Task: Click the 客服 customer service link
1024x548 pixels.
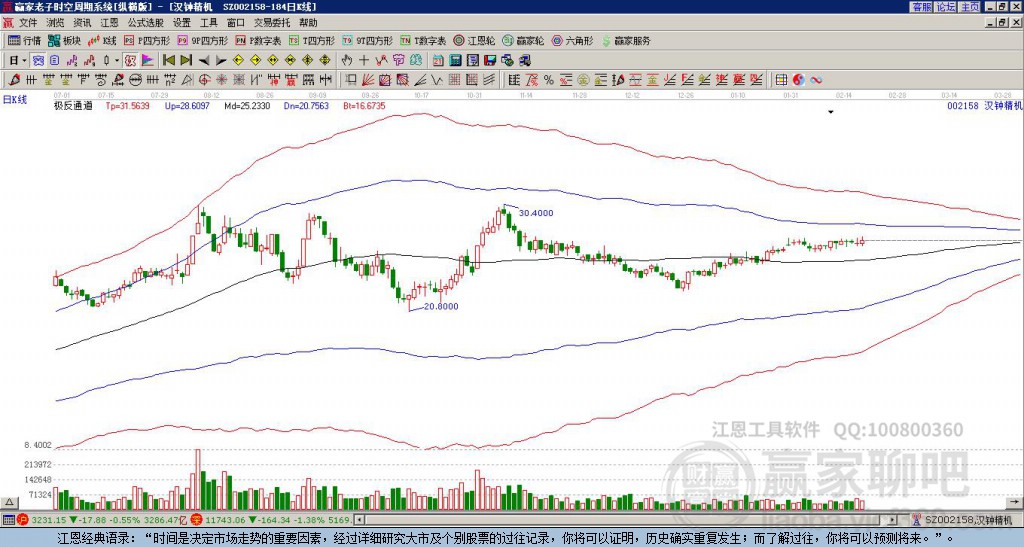Action: (x=921, y=7)
